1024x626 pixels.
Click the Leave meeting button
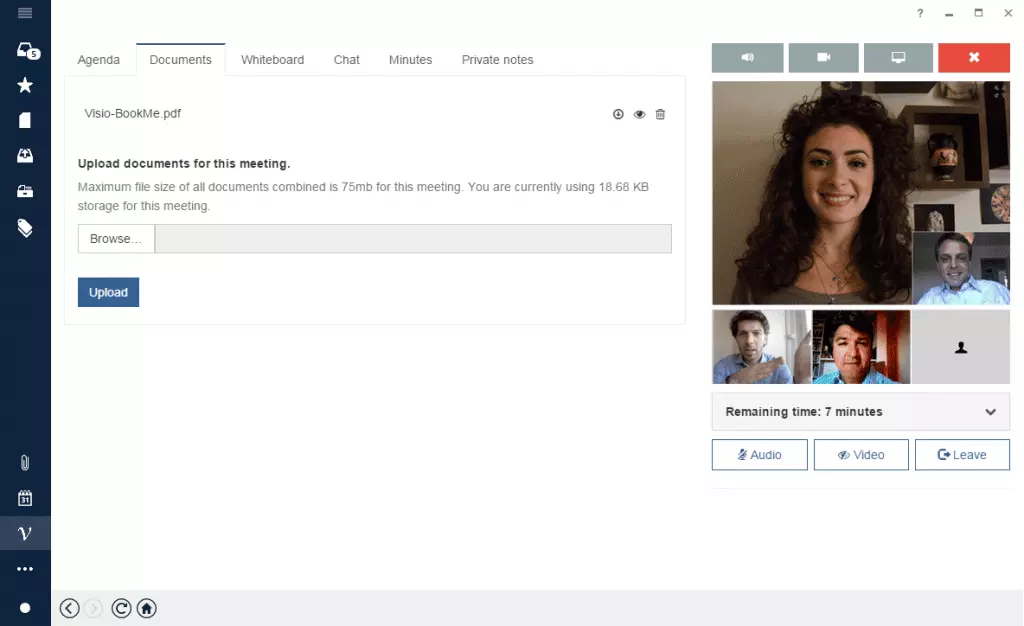pyautogui.click(x=961, y=455)
